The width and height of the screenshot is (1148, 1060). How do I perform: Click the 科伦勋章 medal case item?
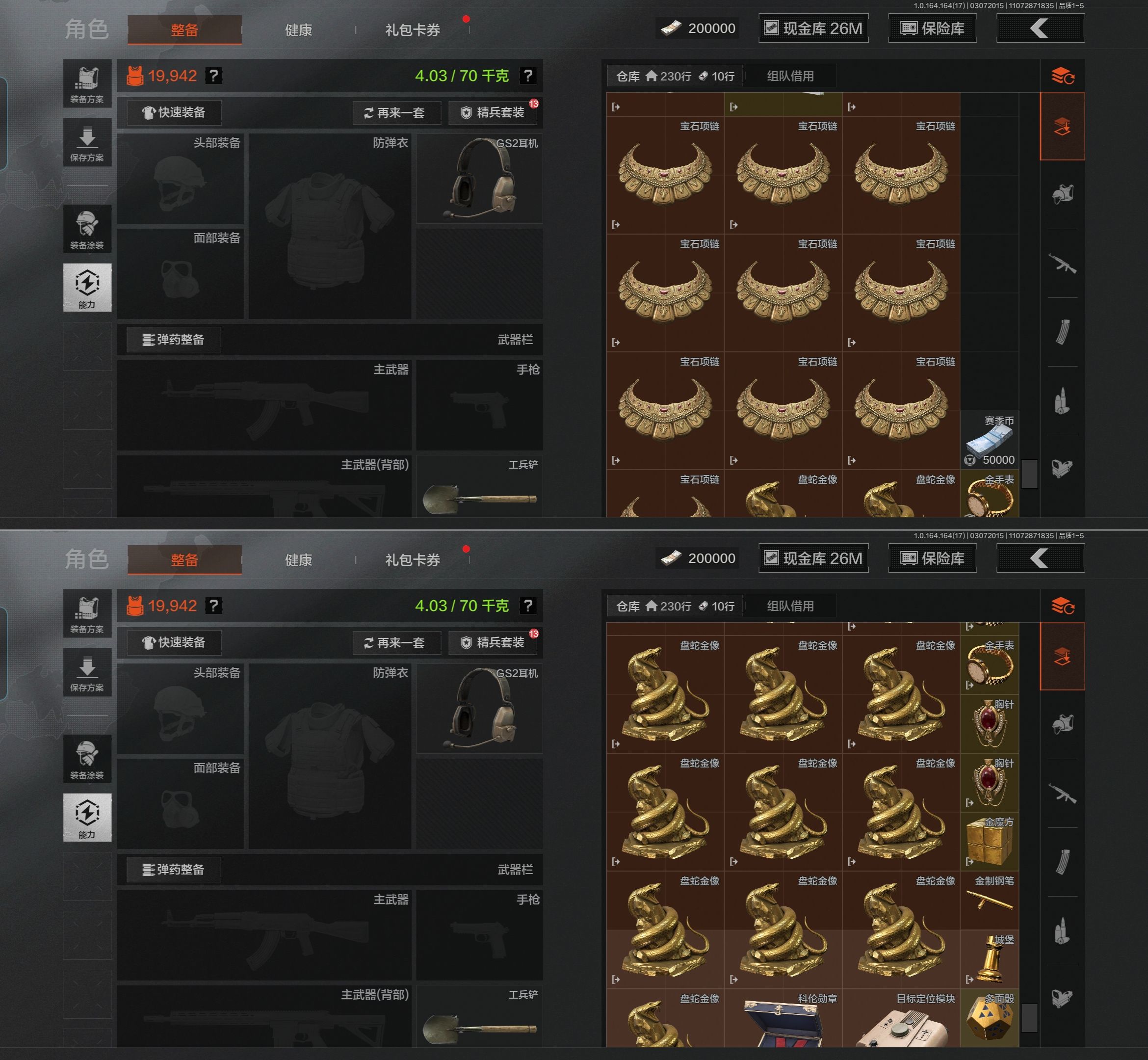tap(783, 1018)
